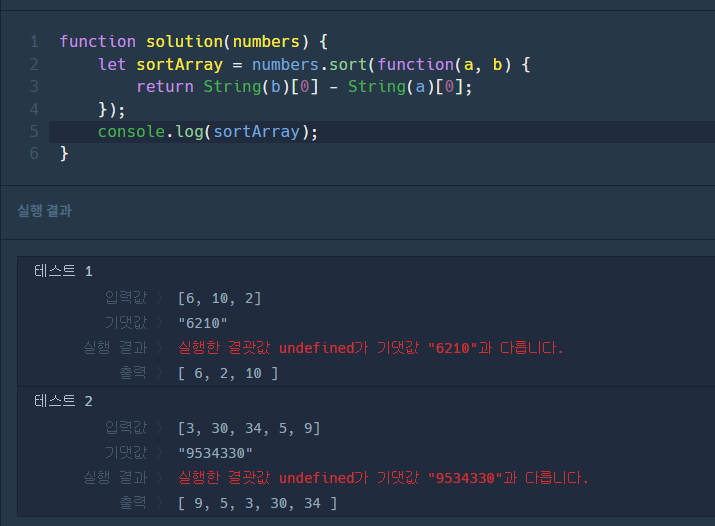
Task: Click the line number 6 in the gutter
Action: [34, 154]
